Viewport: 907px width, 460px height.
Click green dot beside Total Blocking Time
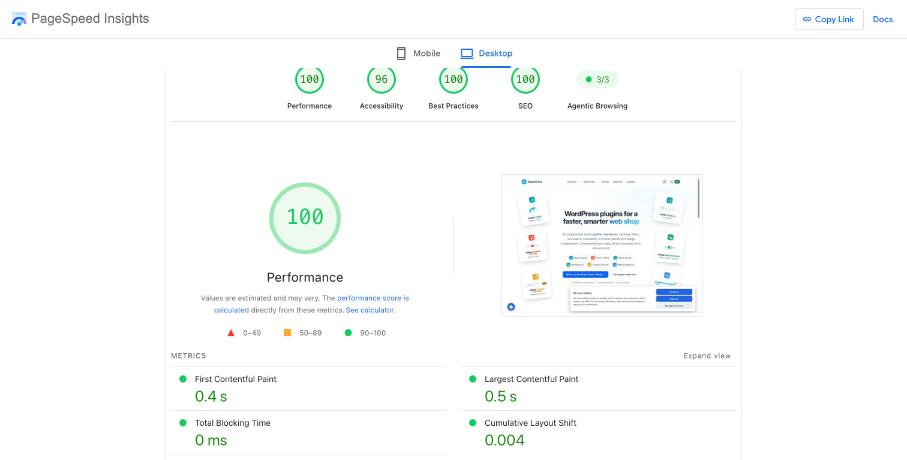[183, 423]
